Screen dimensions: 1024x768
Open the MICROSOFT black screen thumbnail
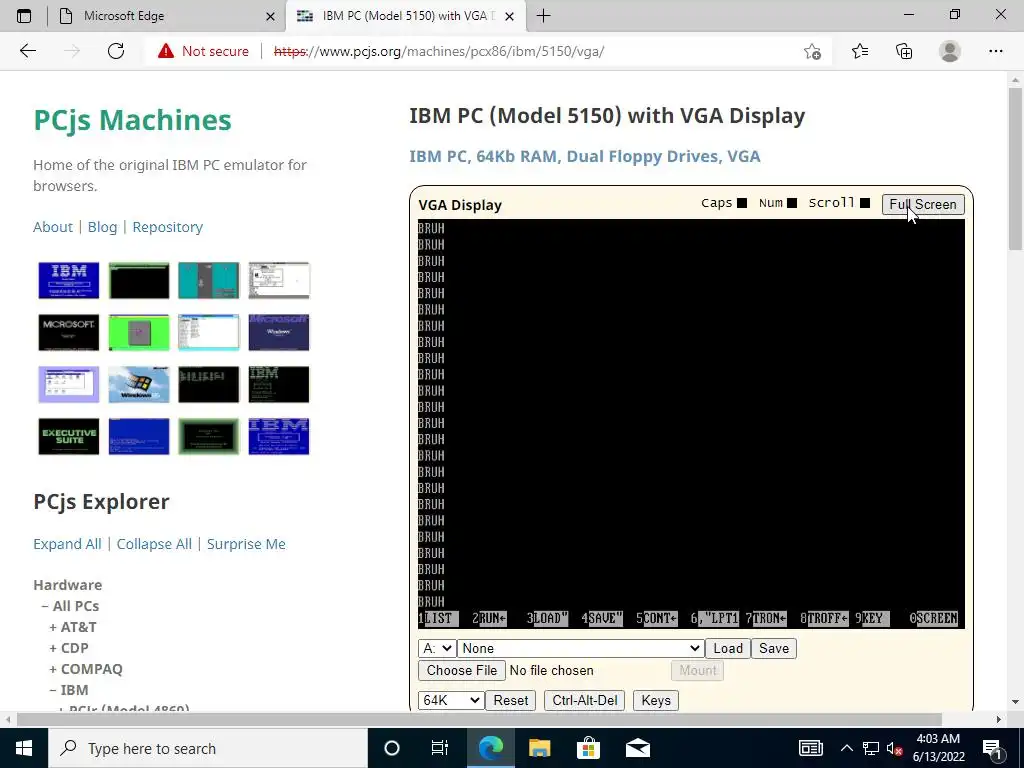(x=69, y=332)
